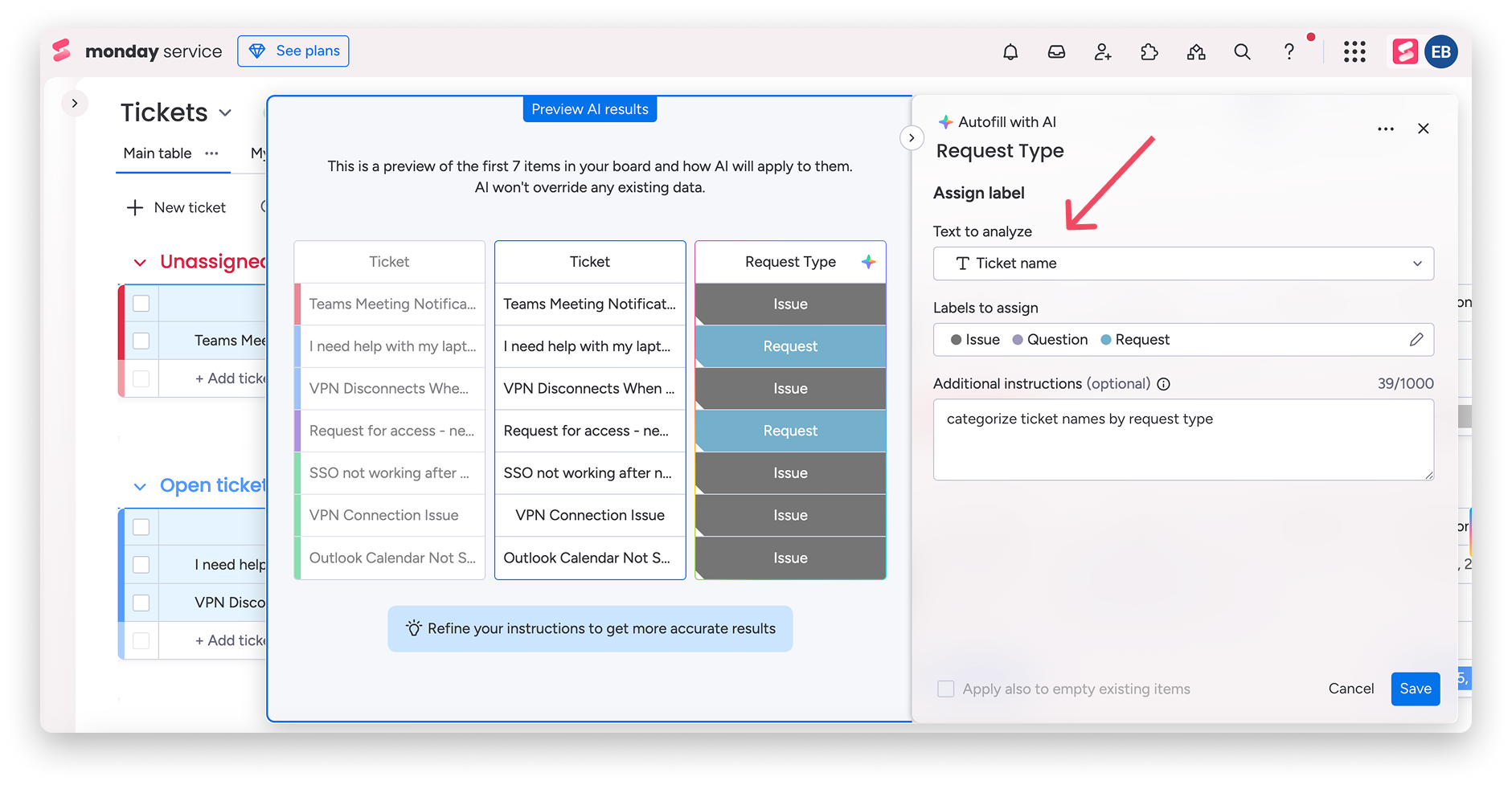Open the Main table tab options dots

(x=211, y=153)
